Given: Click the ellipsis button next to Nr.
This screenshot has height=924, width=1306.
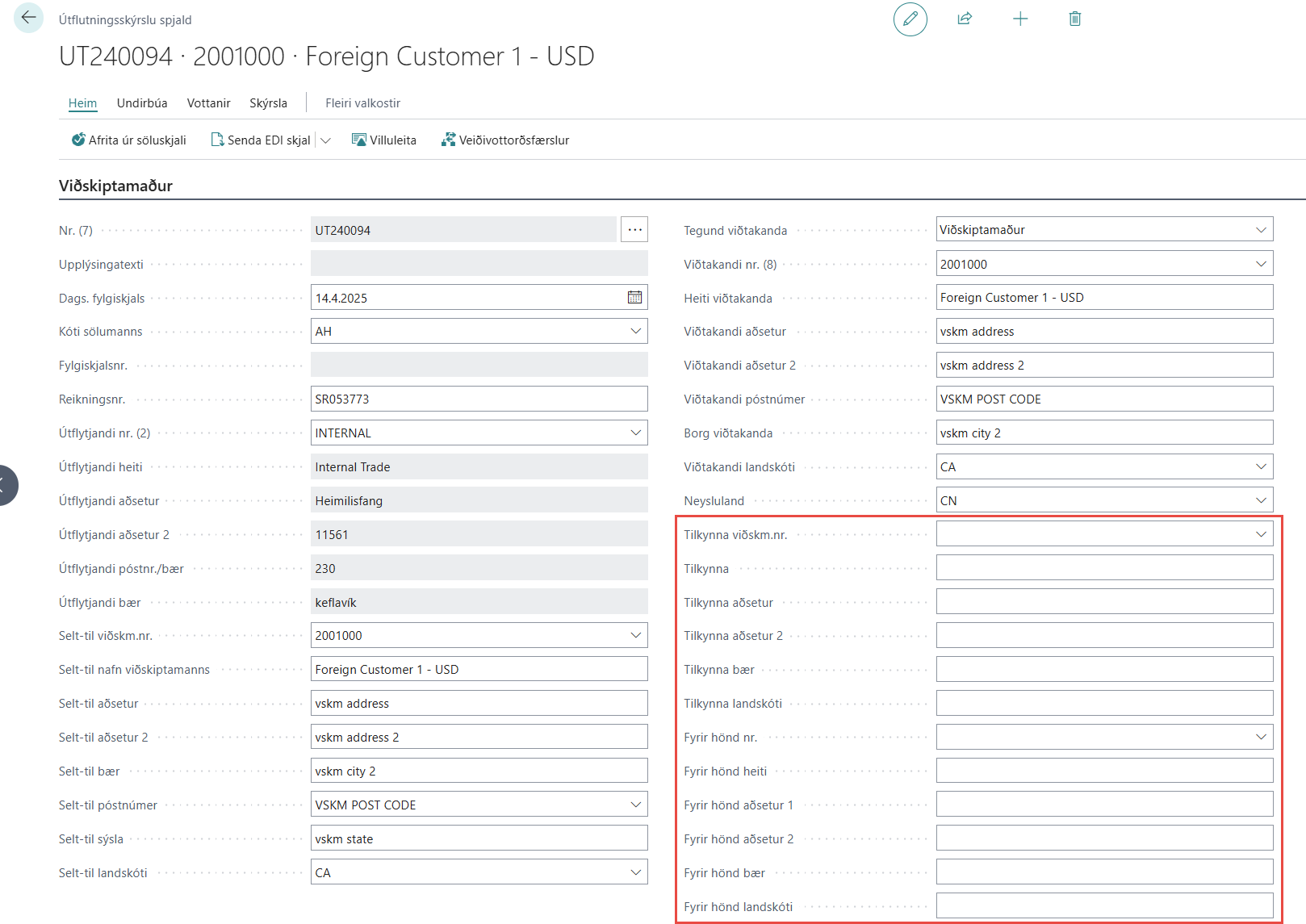Looking at the screenshot, I should tap(634, 230).
